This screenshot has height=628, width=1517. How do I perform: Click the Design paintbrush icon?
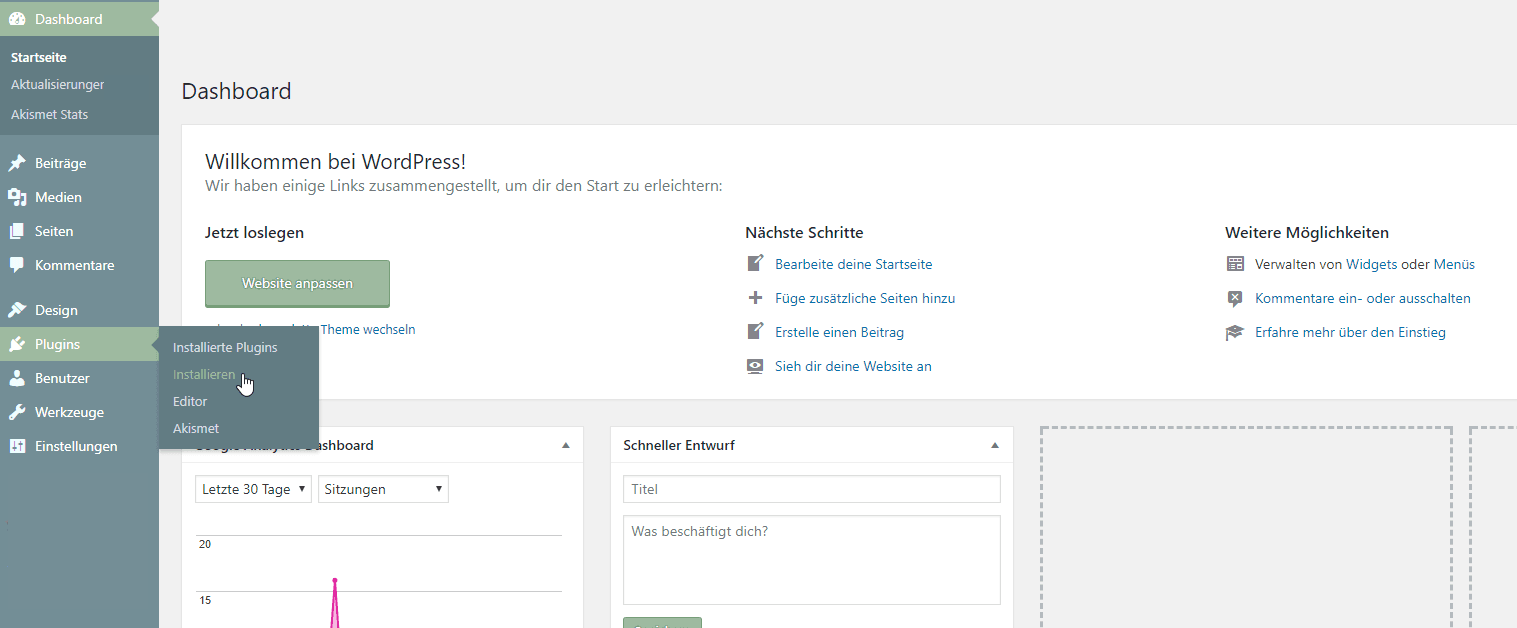[x=17, y=310]
